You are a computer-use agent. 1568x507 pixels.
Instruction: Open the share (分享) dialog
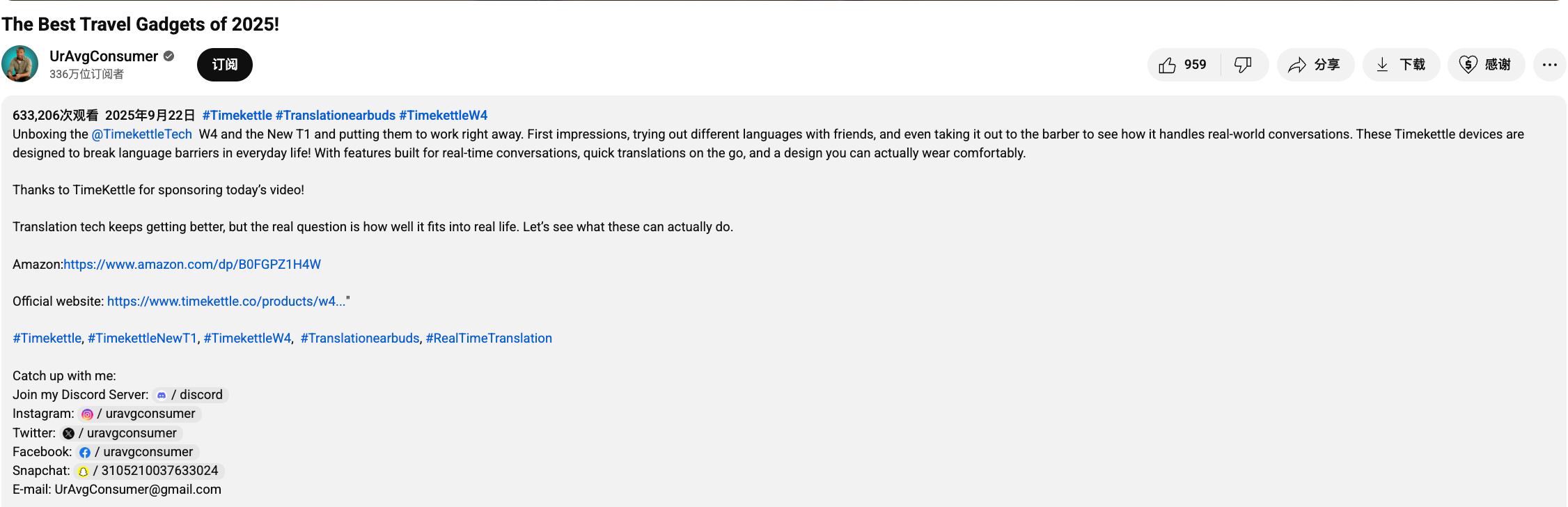[x=1315, y=65]
